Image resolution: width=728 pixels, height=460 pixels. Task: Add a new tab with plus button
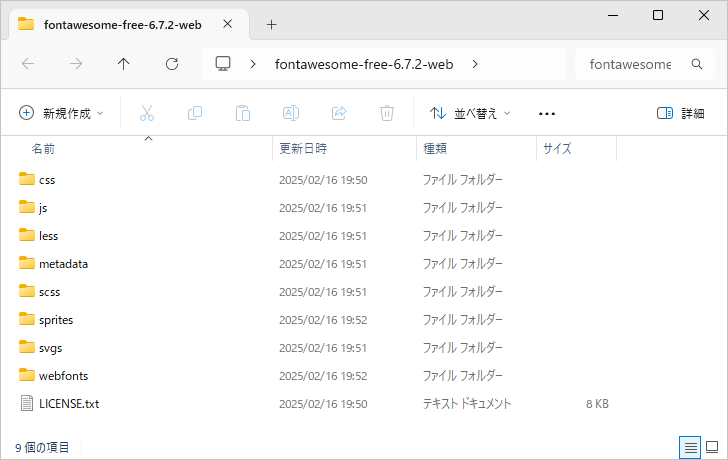(x=272, y=25)
